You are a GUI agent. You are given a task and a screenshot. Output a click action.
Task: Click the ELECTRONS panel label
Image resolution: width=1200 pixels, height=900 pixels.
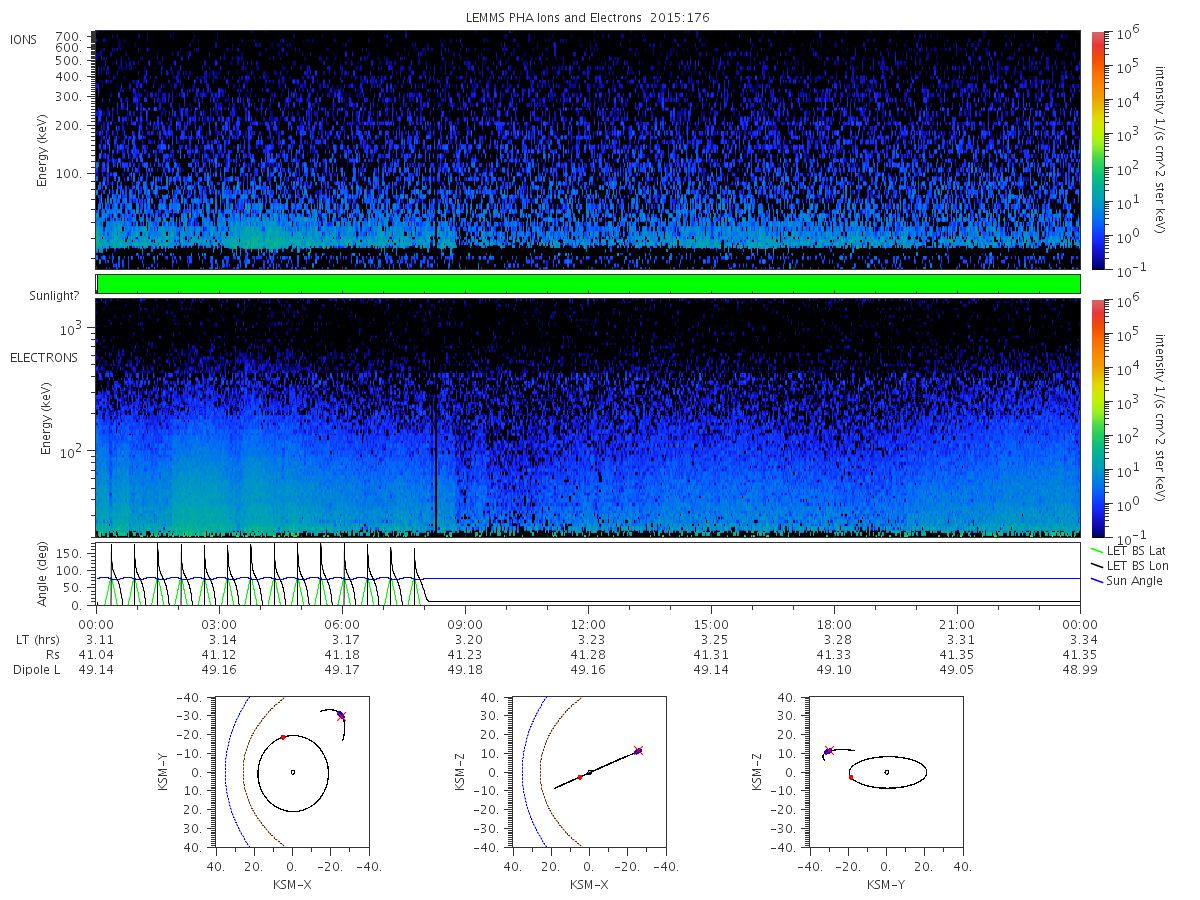pos(44,357)
